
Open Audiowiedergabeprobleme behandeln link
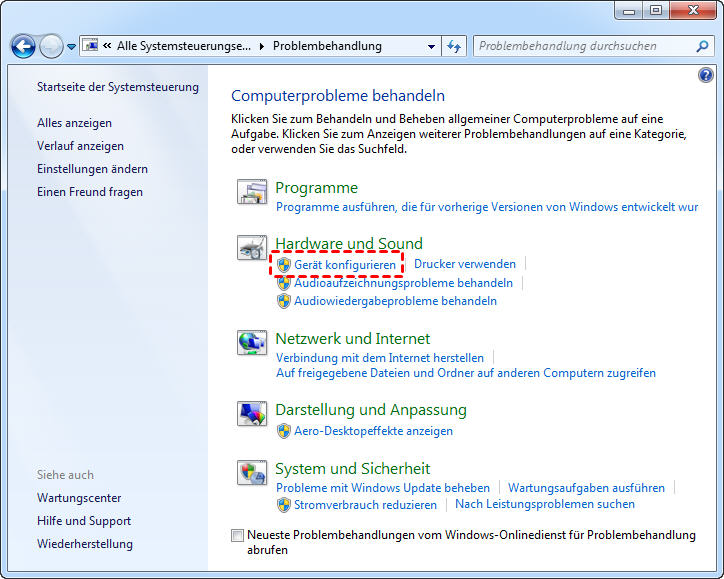click(395, 301)
